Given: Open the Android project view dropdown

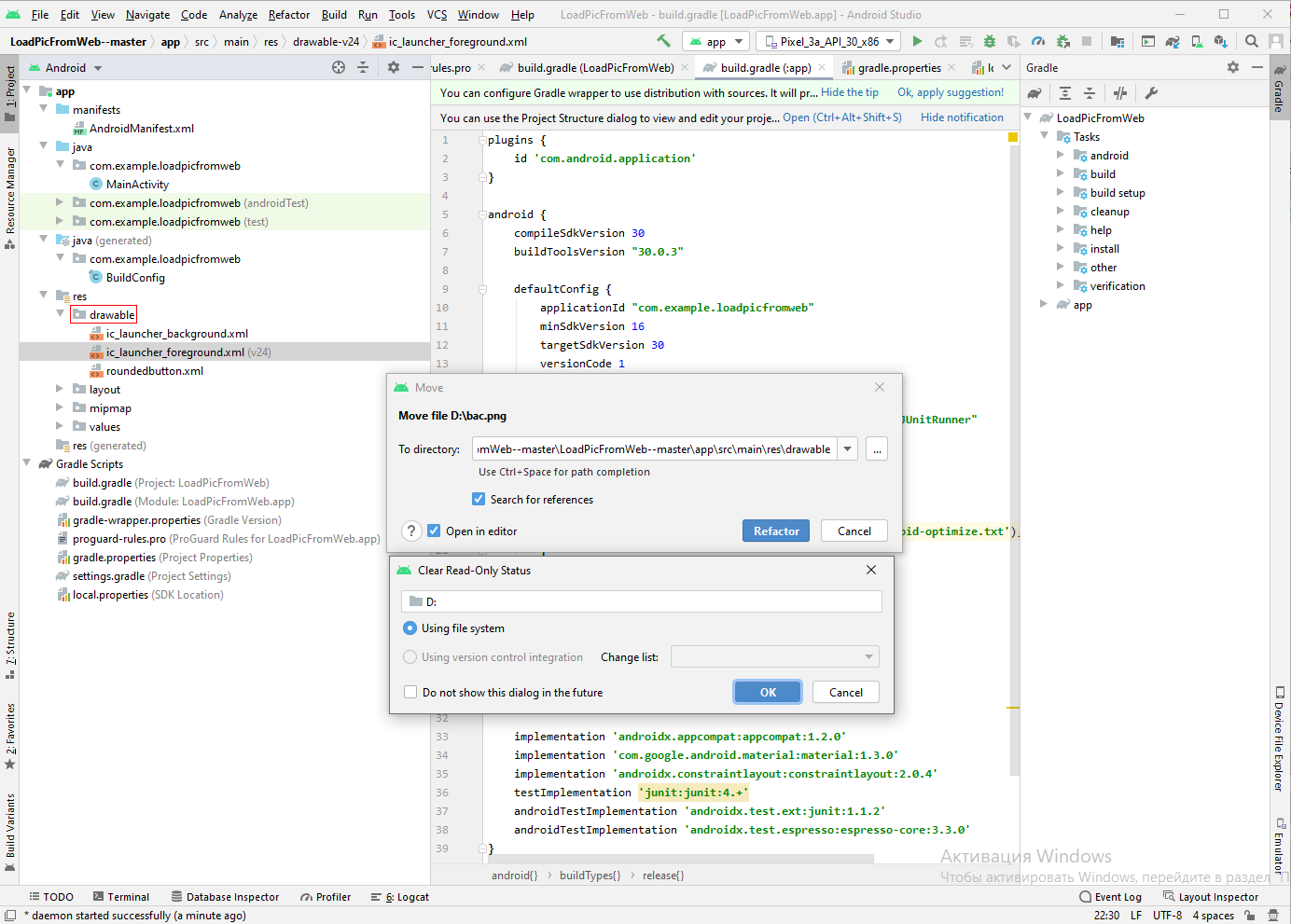Looking at the screenshot, I should point(65,67).
